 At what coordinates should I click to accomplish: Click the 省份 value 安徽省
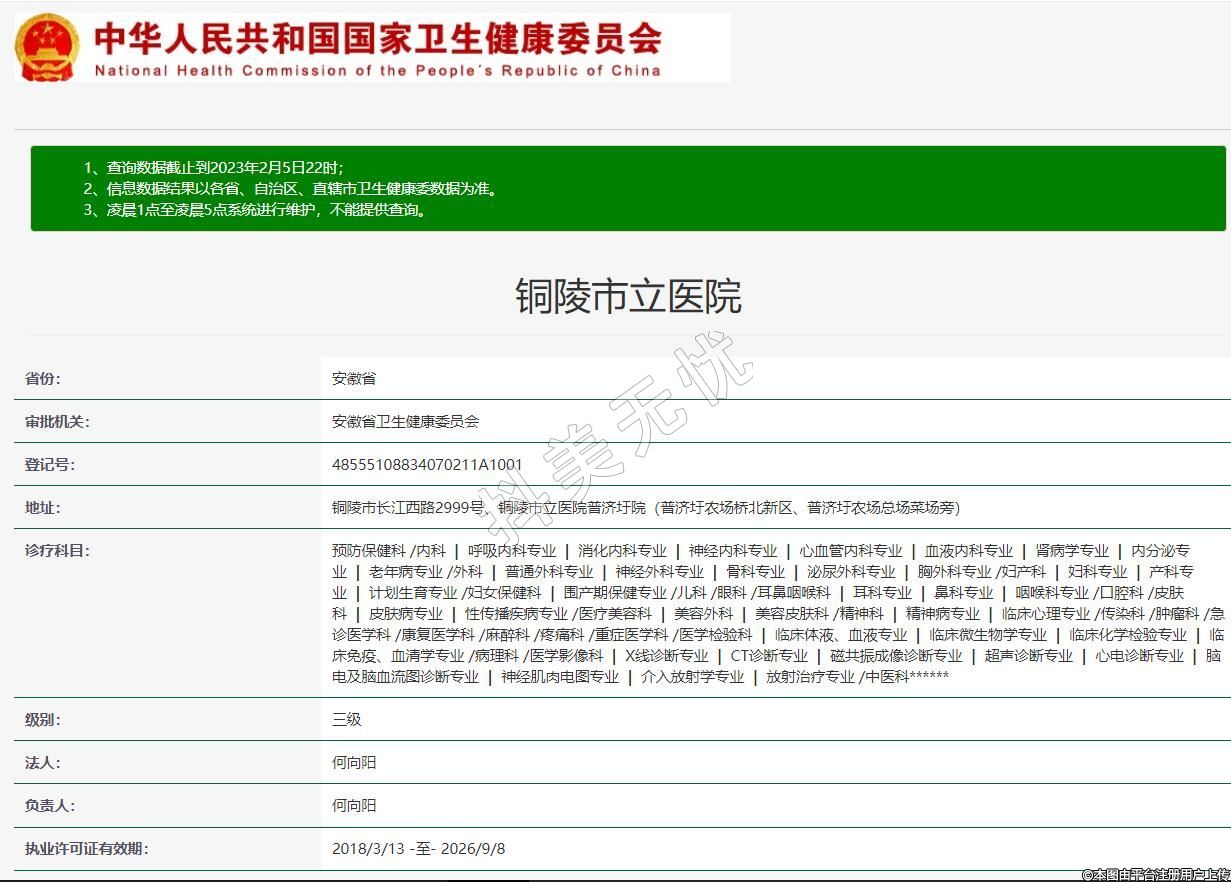coord(354,379)
